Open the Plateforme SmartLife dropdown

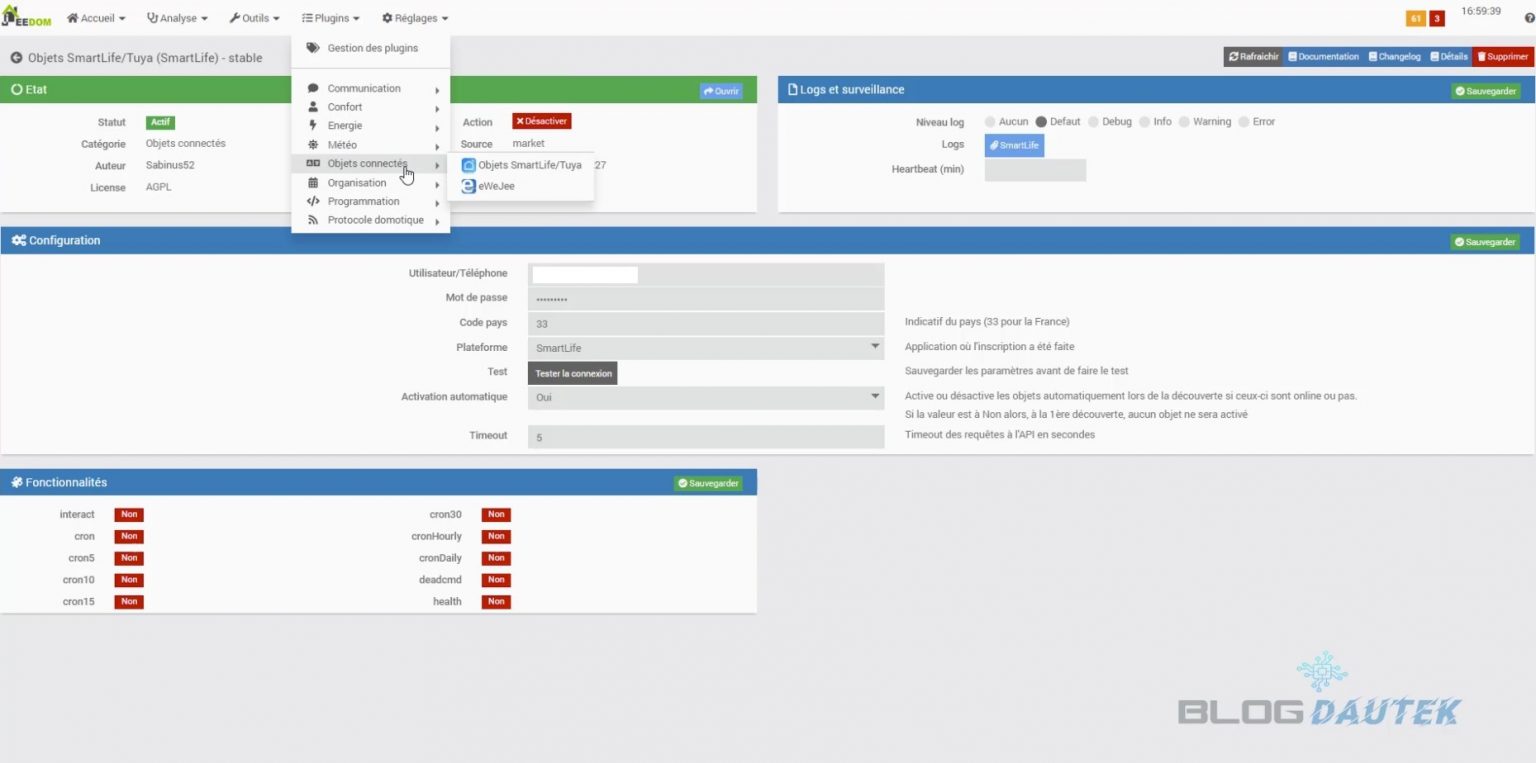tap(706, 348)
